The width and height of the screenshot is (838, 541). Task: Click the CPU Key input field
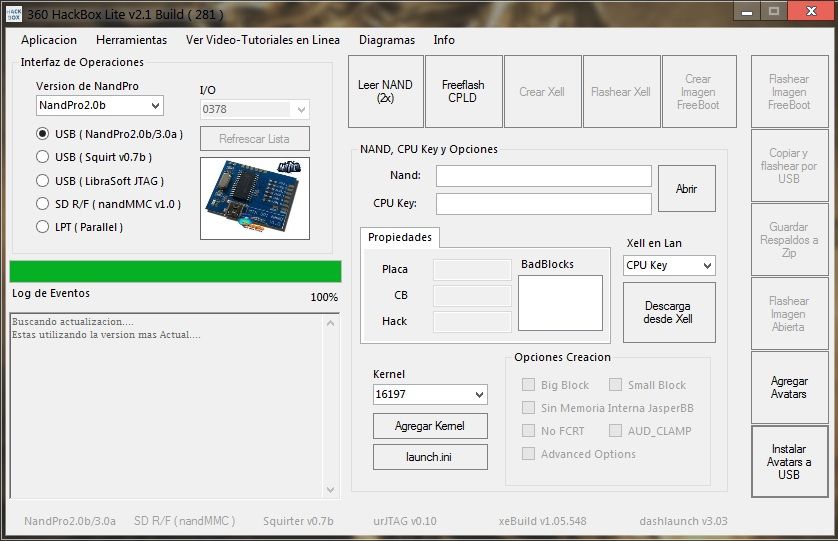[x=544, y=204]
